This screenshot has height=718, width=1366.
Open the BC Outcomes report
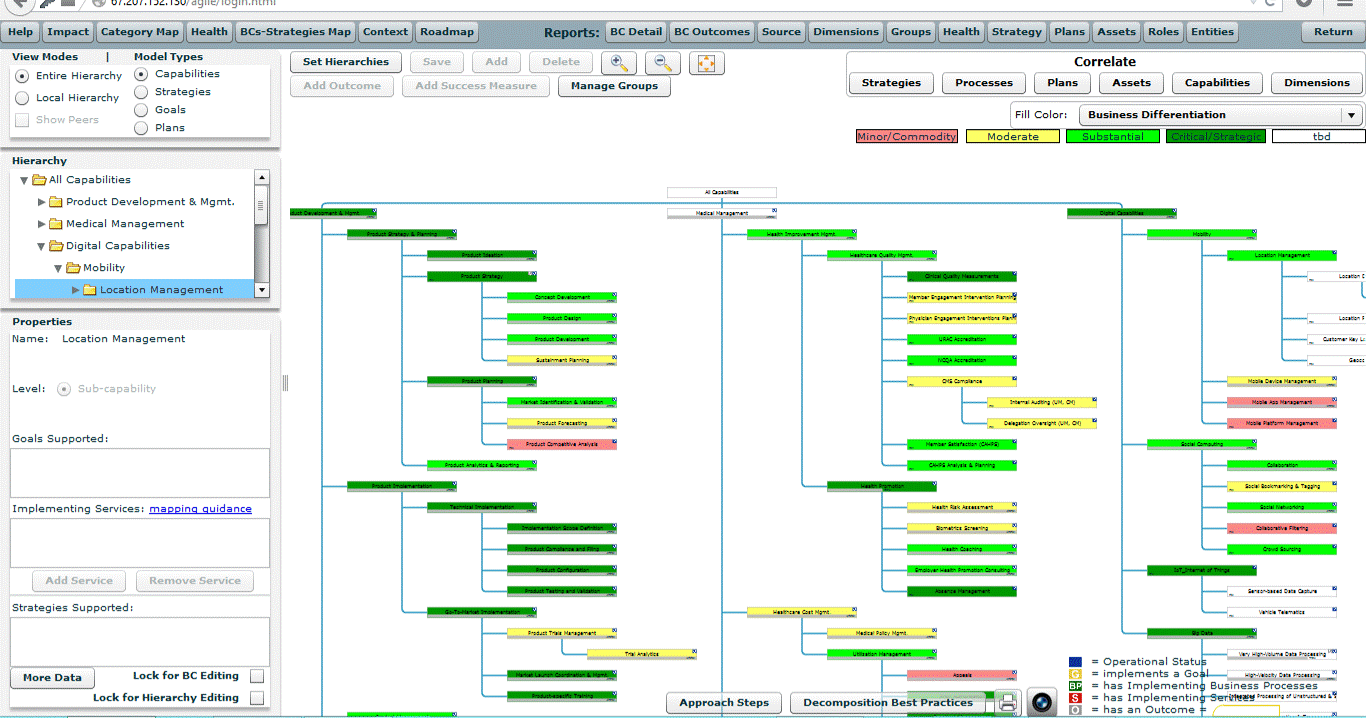(711, 32)
